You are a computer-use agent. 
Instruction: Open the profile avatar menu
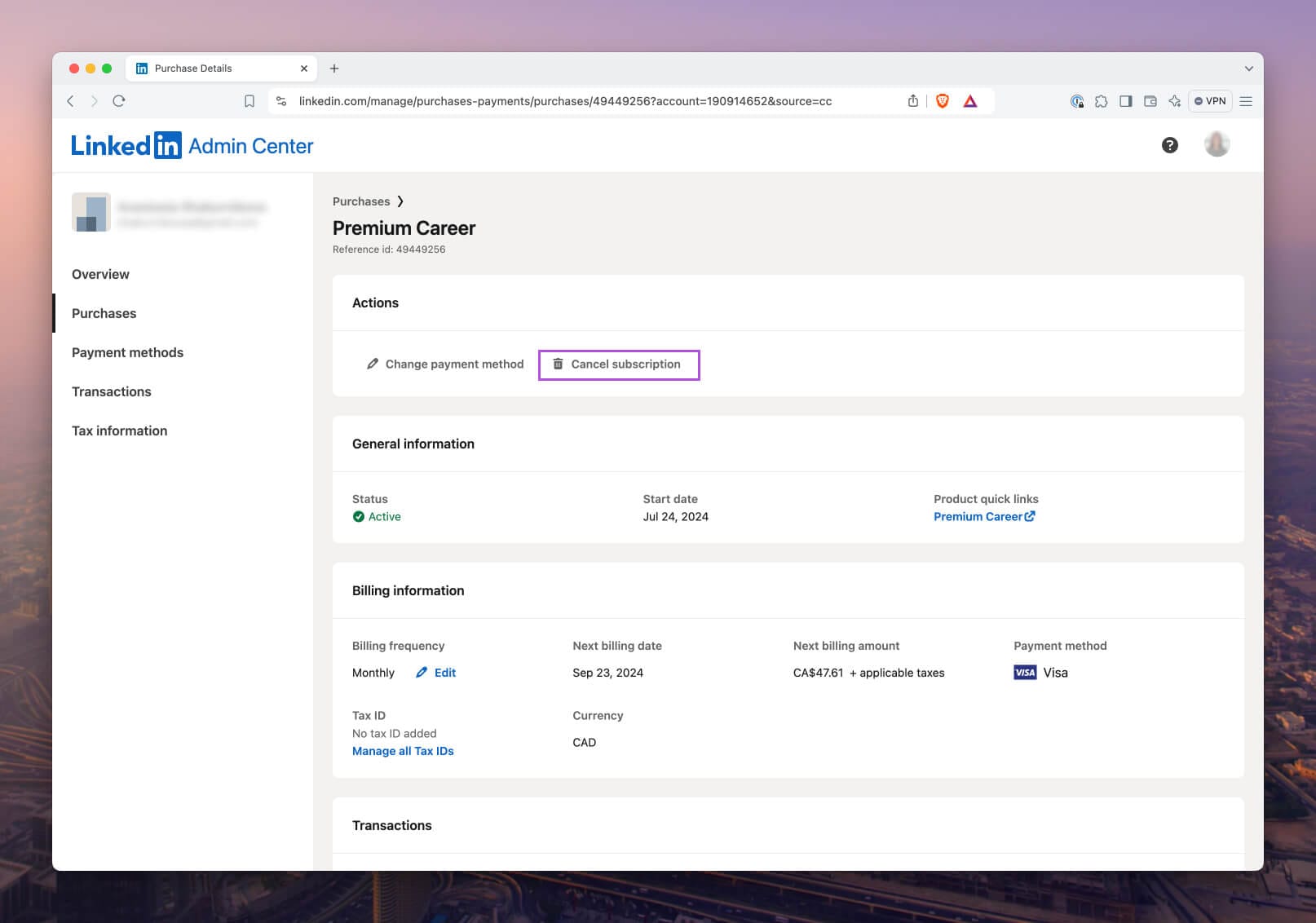(1217, 144)
